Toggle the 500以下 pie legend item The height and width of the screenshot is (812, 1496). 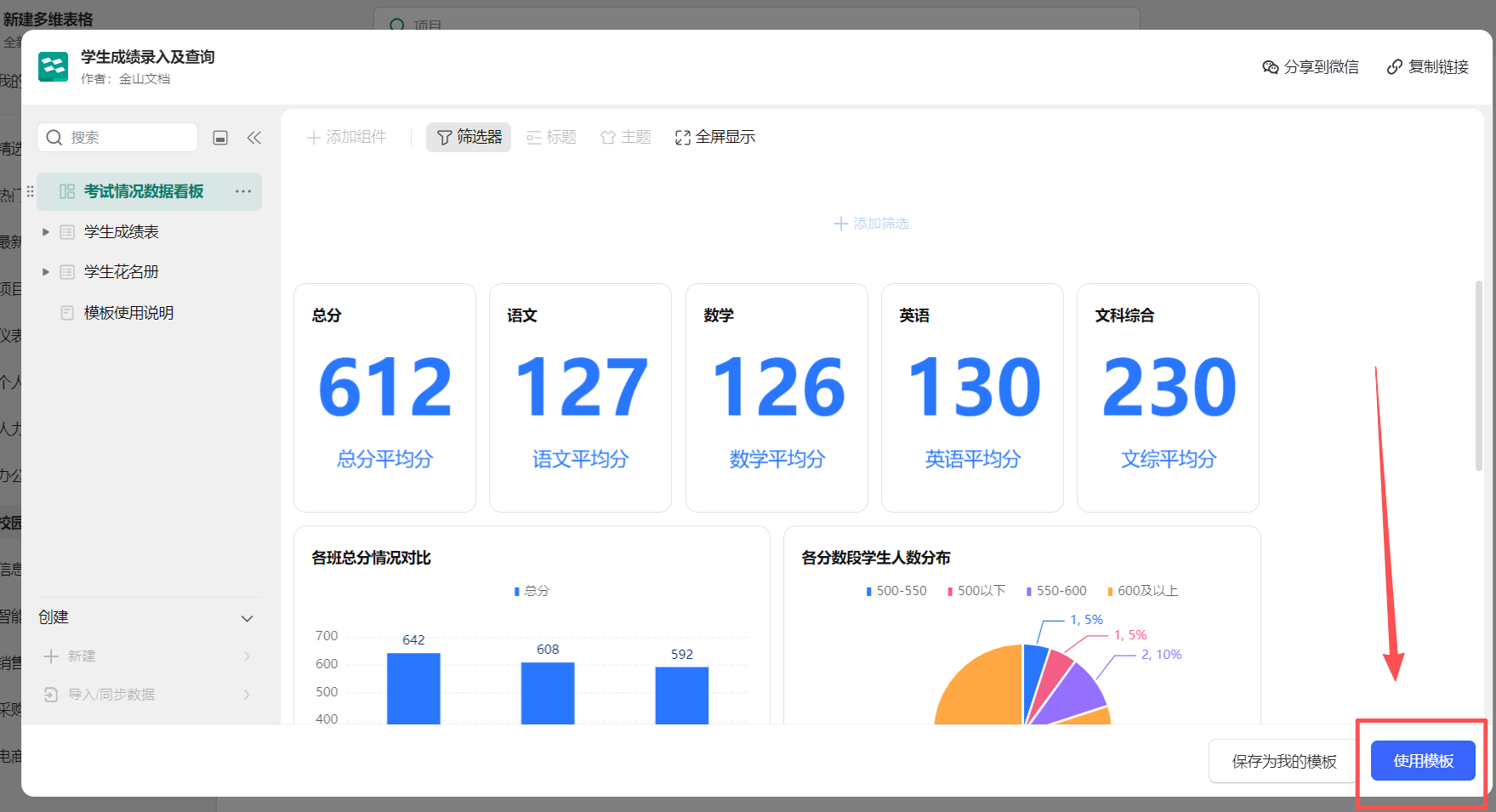pyautogui.click(x=976, y=591)
